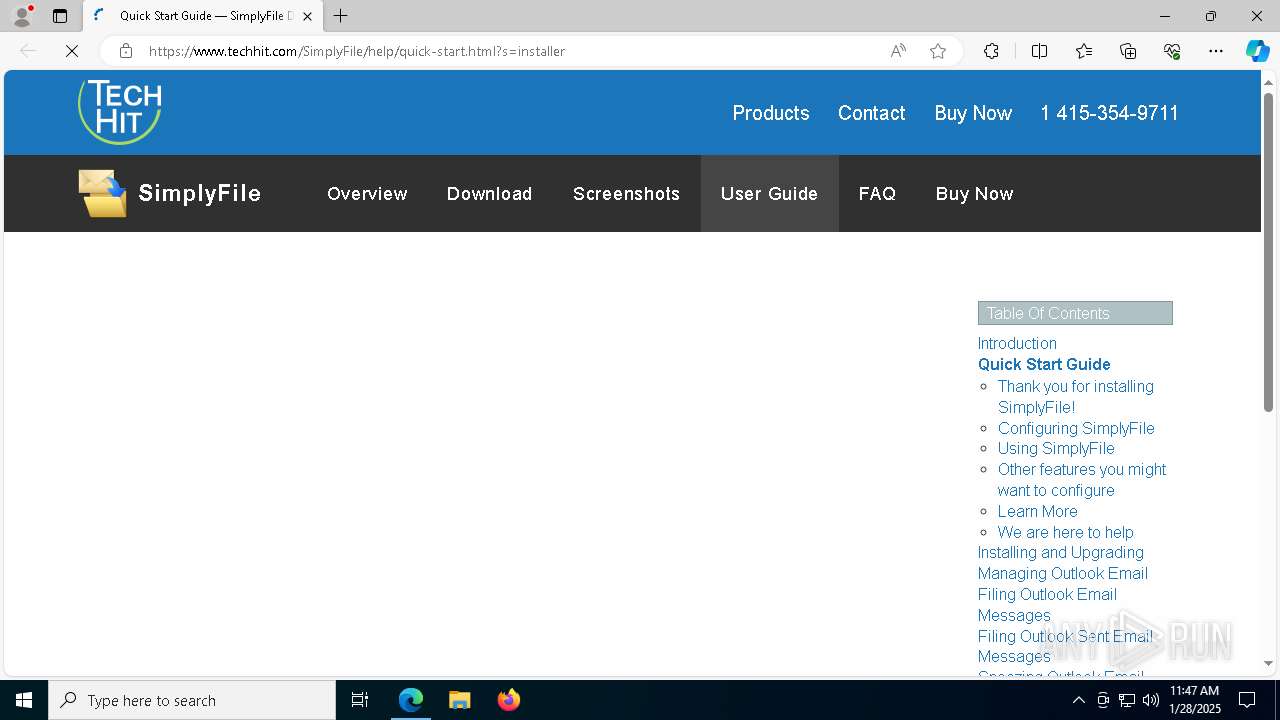The height and width of the screenshot is (720, 1280).
Task: Open Task View on taskbar
Action: tap(360, 700)
